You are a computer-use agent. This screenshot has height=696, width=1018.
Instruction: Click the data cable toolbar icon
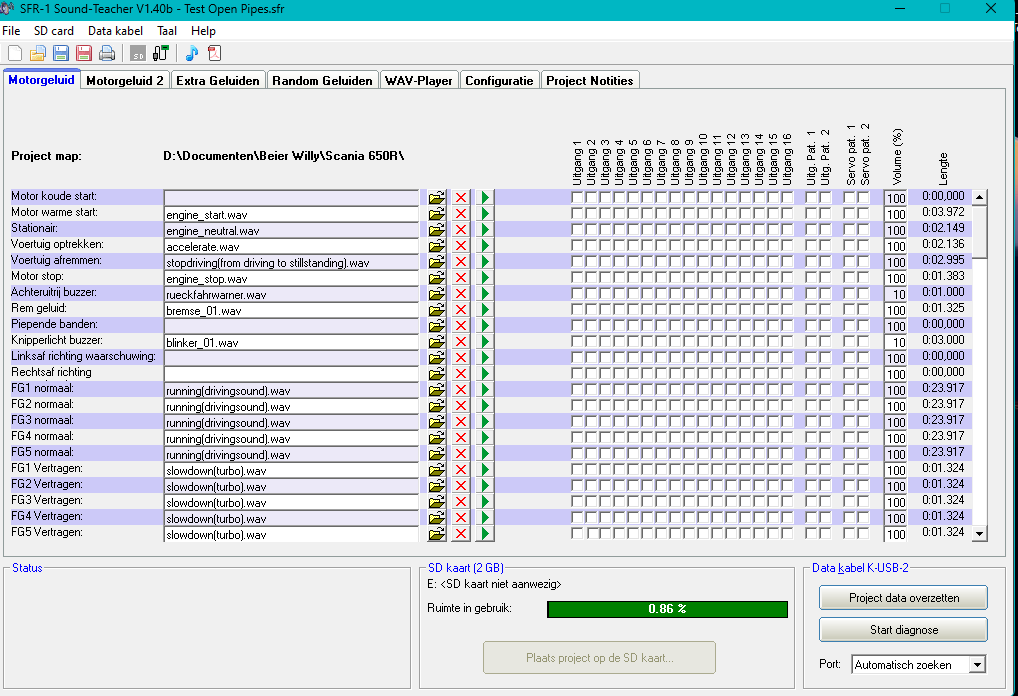pyautogui.click(x=160, y=53)
